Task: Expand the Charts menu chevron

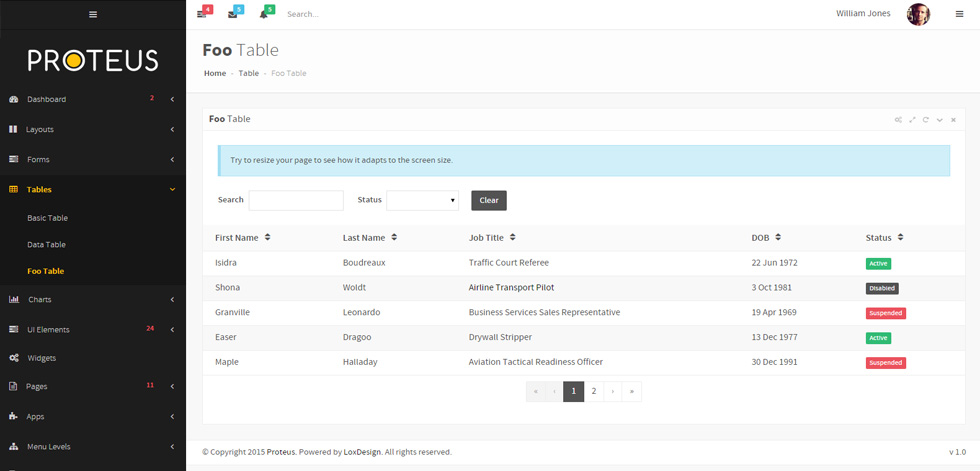Action: pos(172,299)
